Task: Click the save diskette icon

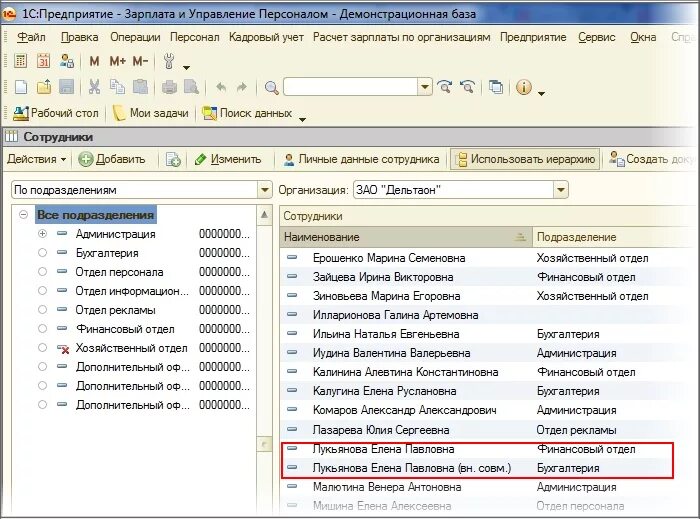Action: point(67,87)
